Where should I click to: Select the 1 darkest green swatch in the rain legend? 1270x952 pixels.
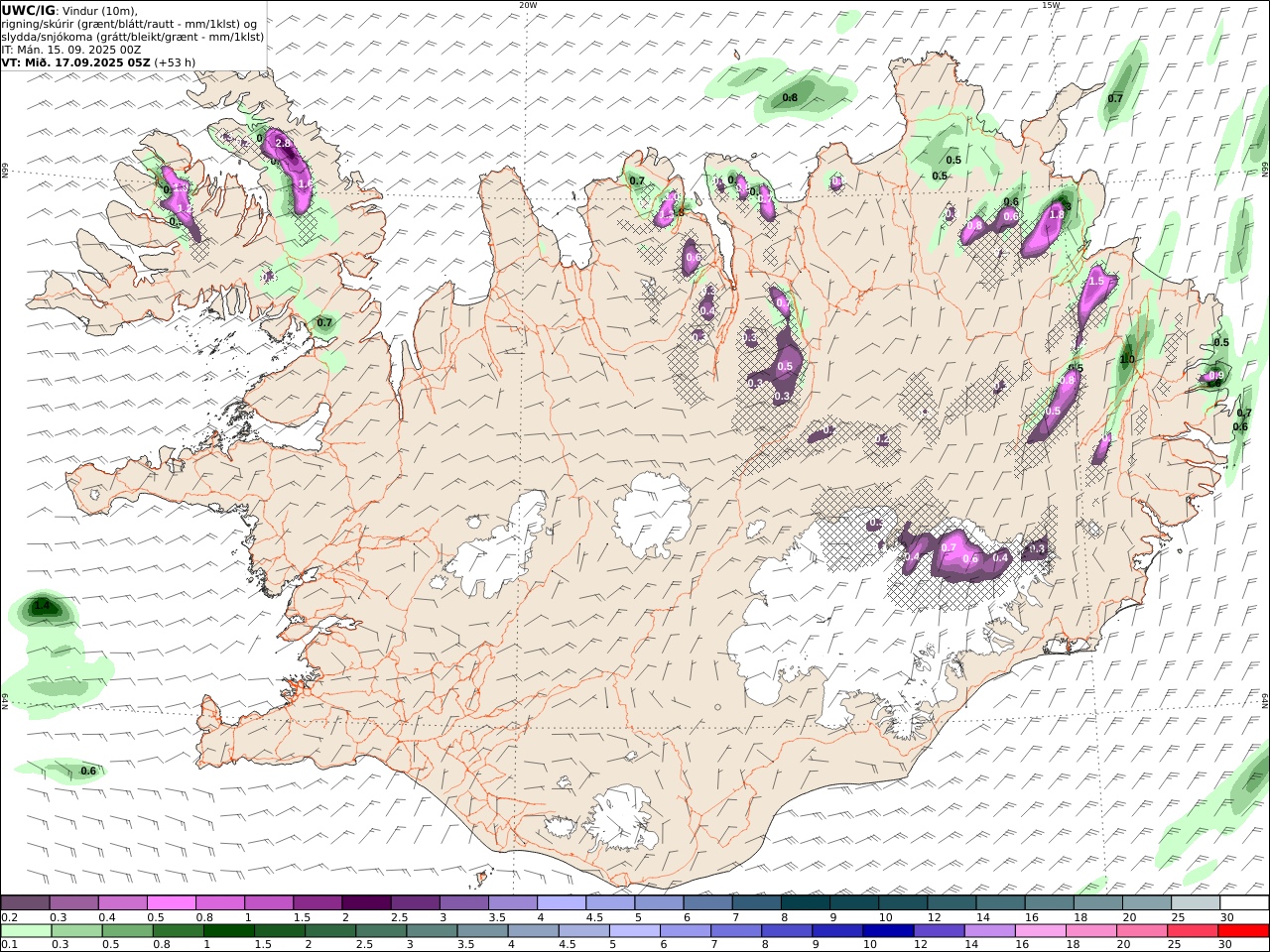pos(228,931)
